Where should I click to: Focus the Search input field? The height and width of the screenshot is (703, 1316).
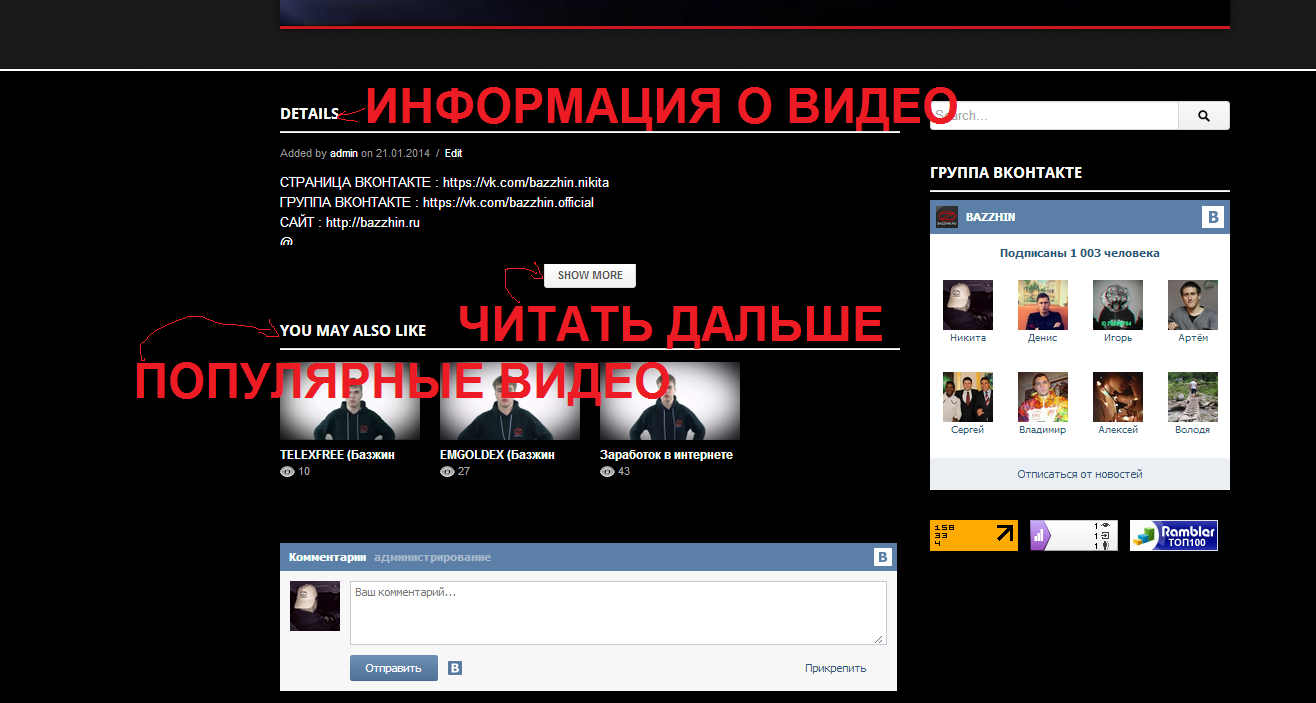coord(1055,115)
